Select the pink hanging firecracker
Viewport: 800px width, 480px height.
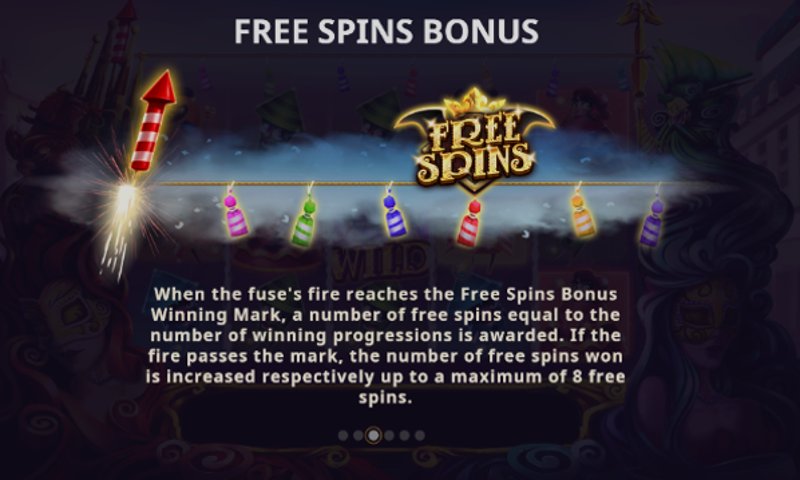pyautogui.click(x=235, y=214)
